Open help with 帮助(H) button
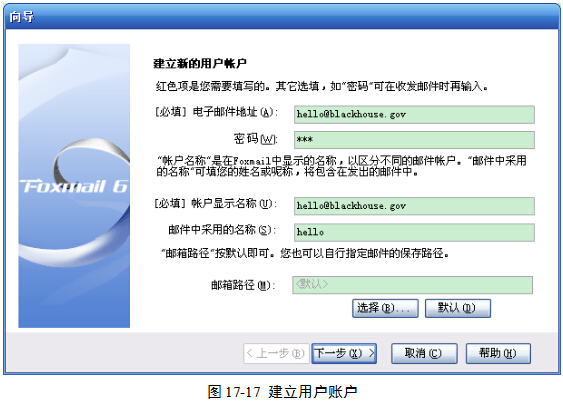Viewport: 563px width, 401px height. [498, 354]
